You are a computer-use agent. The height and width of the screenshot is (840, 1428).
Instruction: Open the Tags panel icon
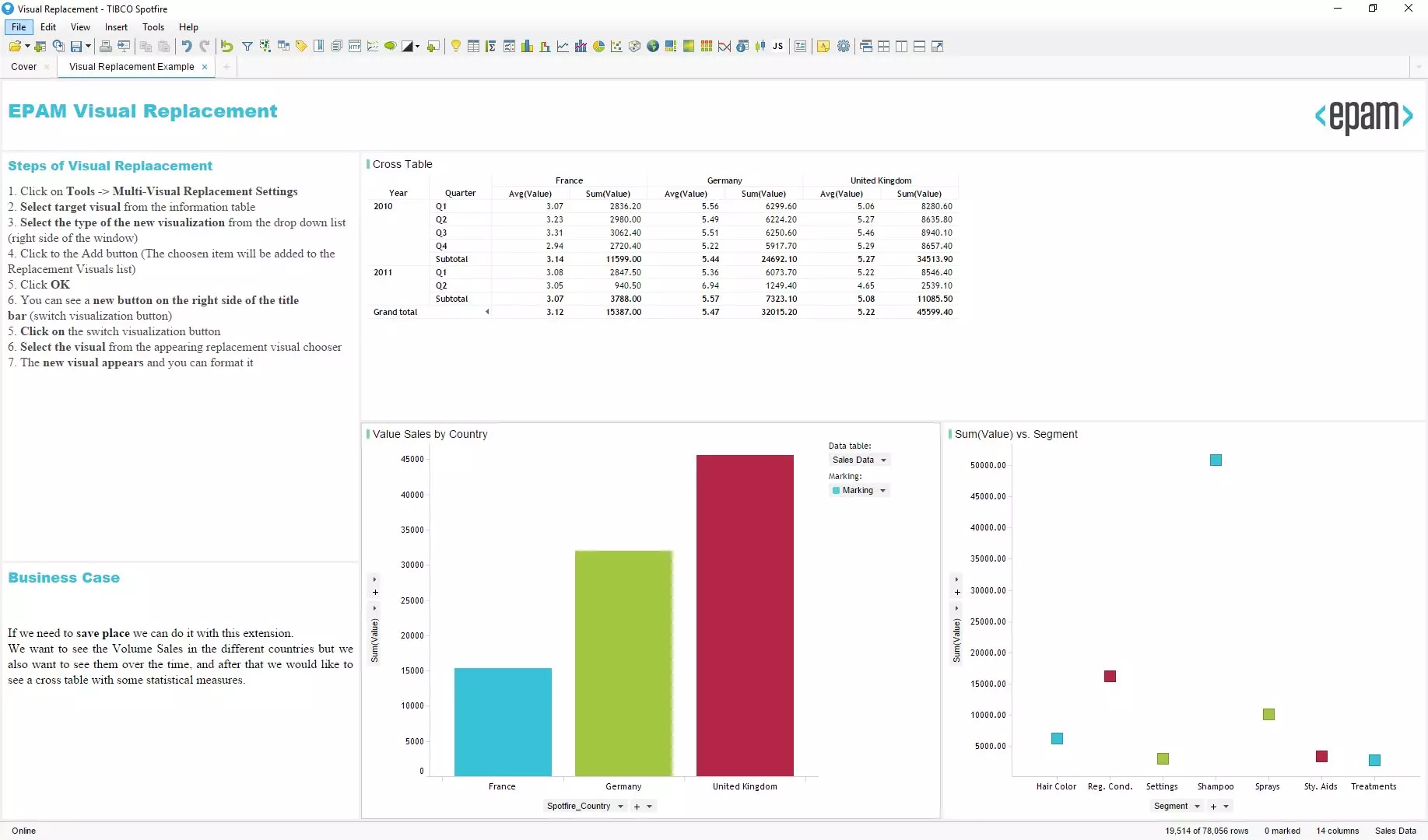click(301, 47)
